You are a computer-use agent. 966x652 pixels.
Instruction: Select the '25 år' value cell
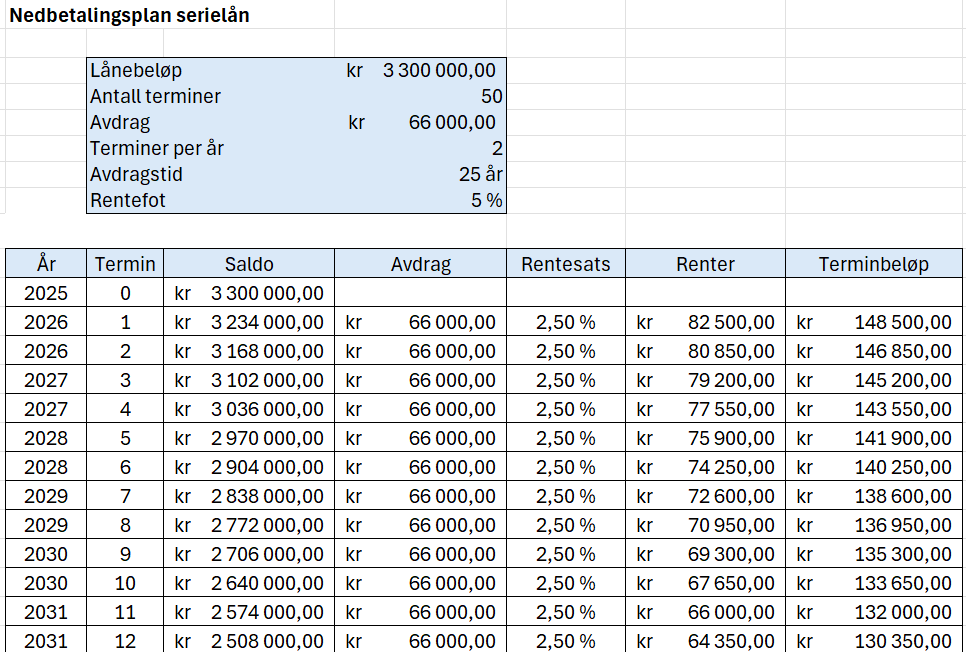(420, 174)
